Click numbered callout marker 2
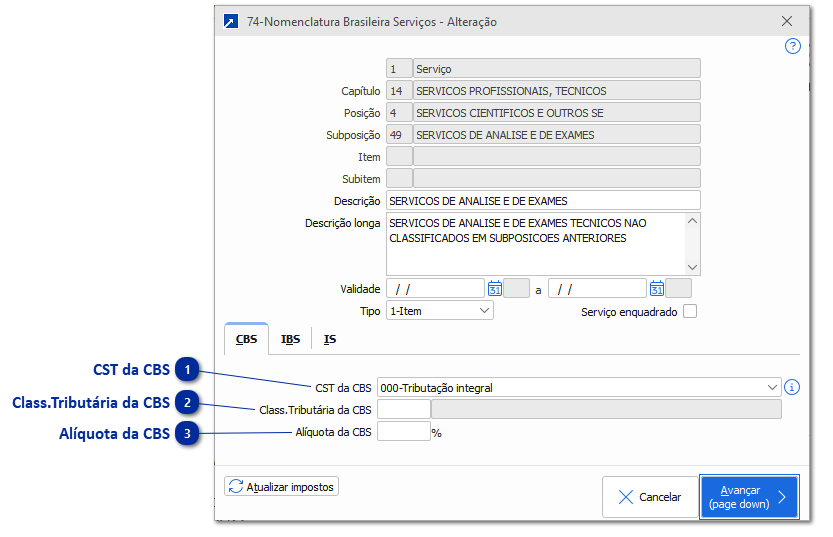833x537 pixels. pos(188,402)
